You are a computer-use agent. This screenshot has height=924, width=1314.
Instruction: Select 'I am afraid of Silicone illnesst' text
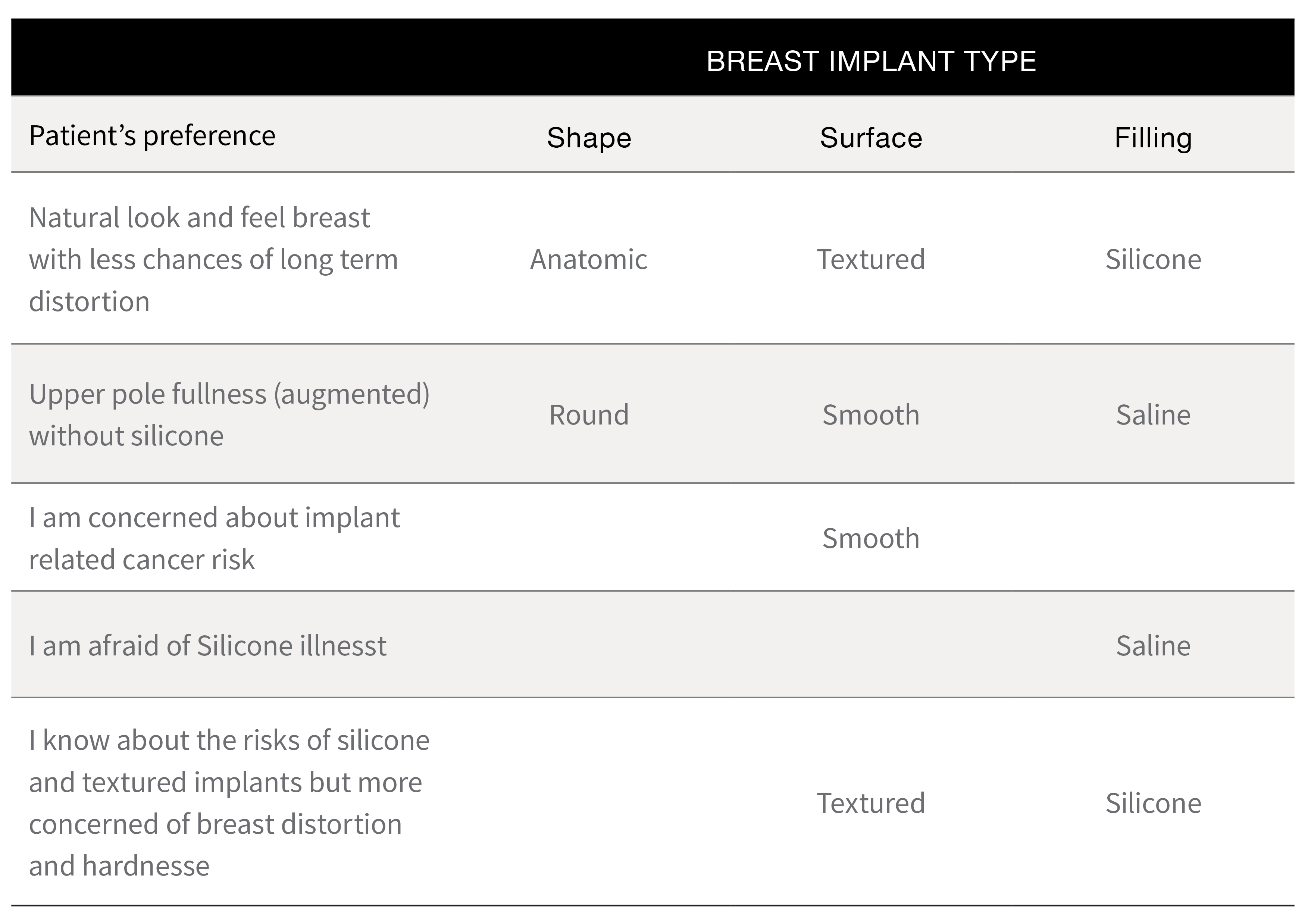[208, 645]
